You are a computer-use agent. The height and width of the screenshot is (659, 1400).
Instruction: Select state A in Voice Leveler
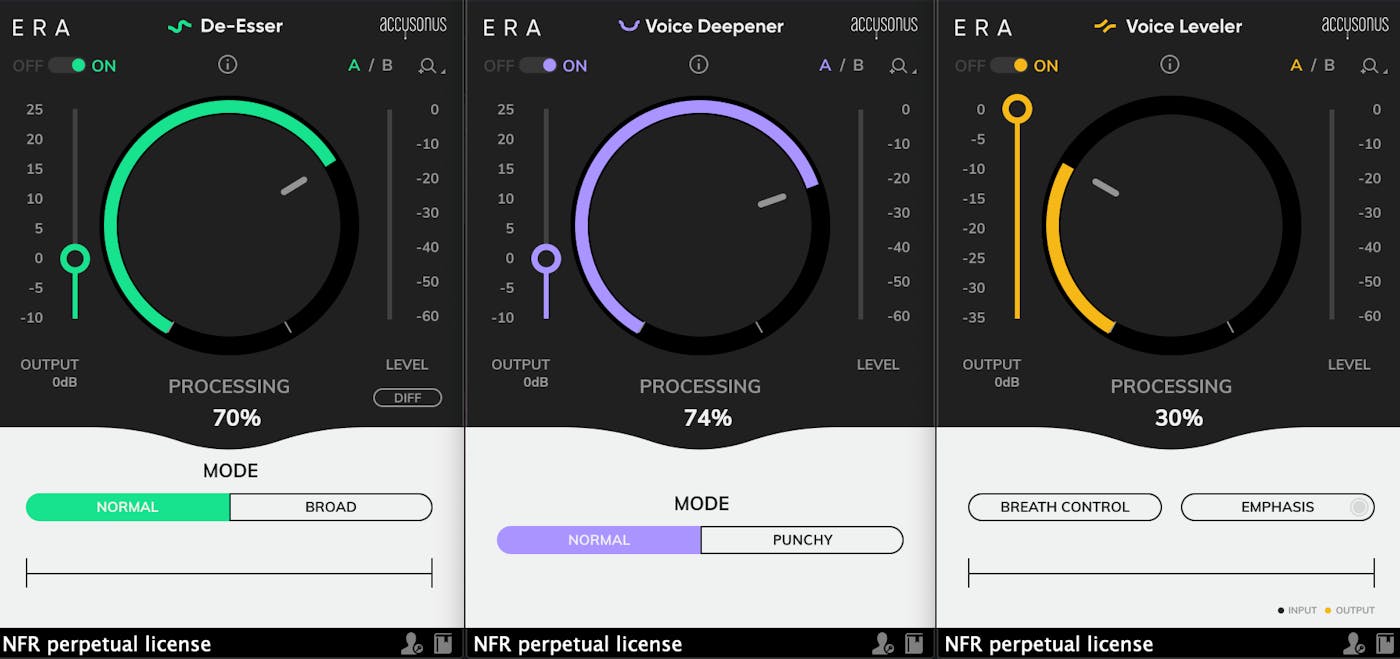pos(1296,66)
